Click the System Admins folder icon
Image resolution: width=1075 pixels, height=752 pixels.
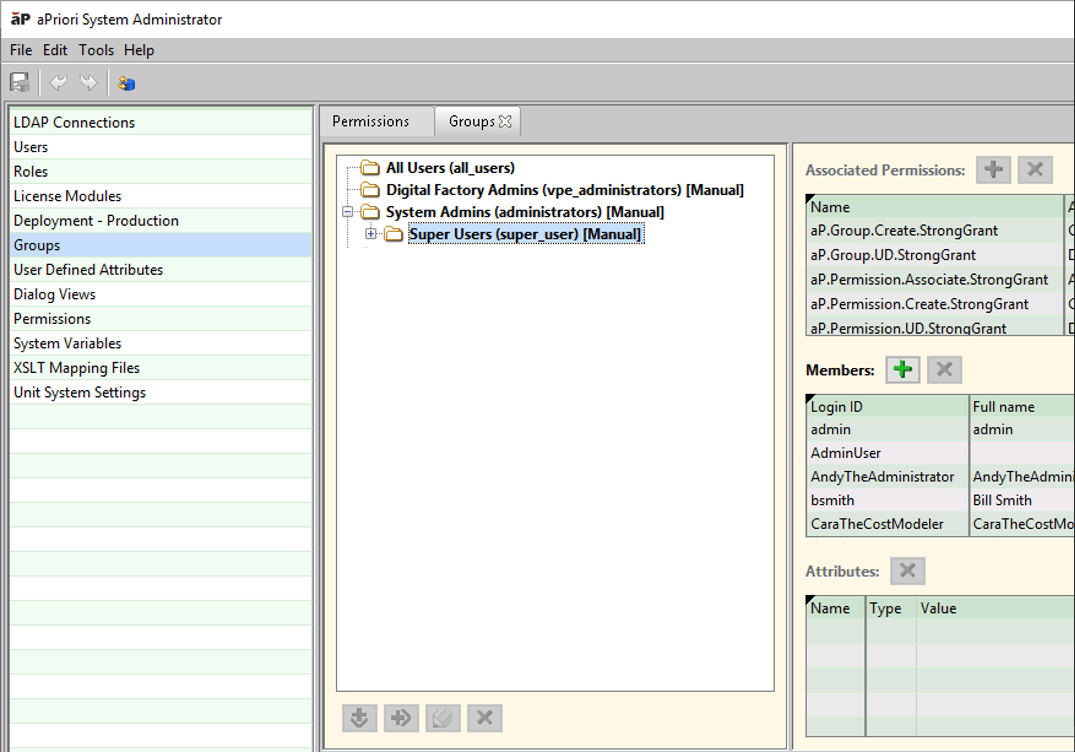[x=370, y=212]
